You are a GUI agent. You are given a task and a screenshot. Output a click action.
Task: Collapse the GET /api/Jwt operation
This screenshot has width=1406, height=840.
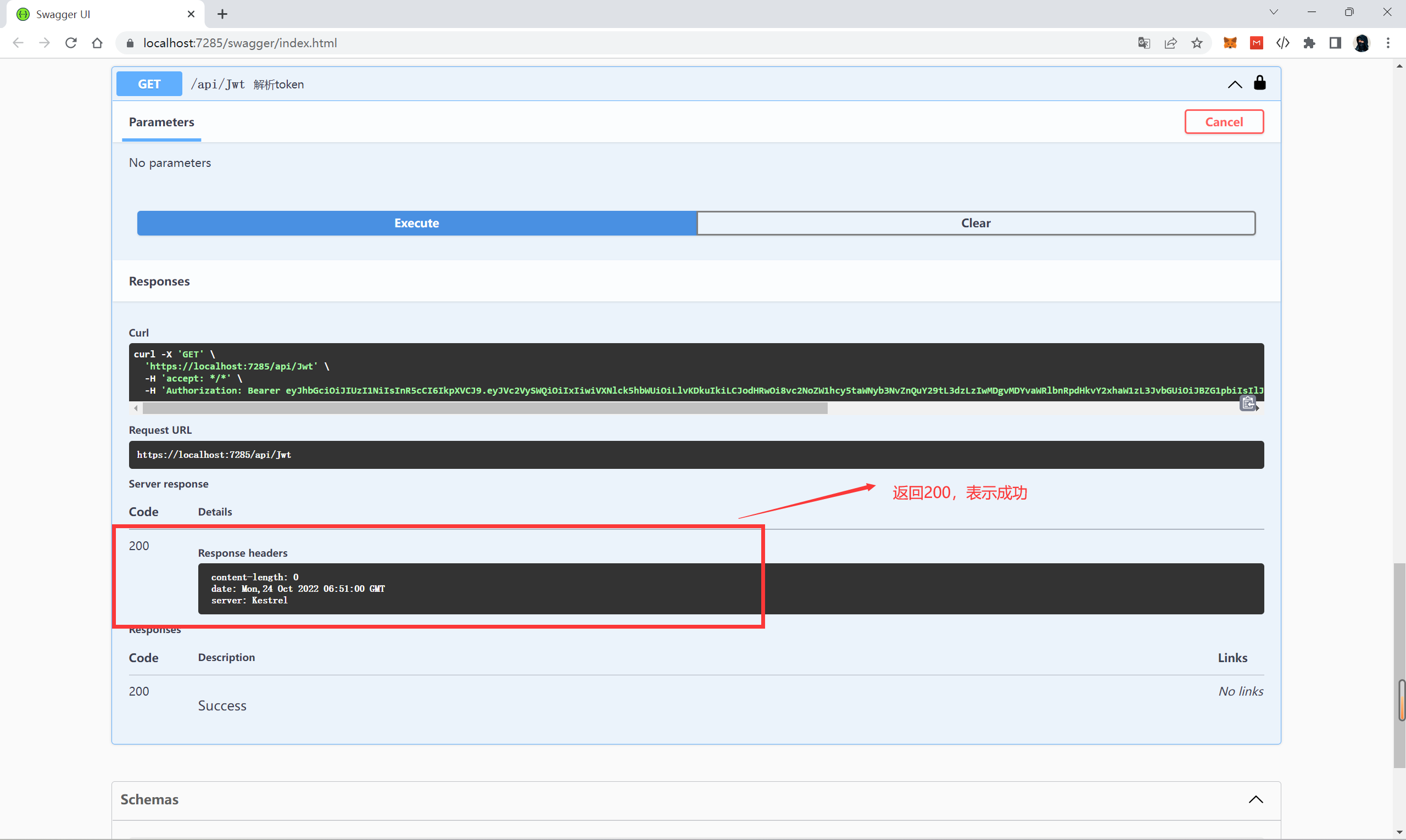1235,85
